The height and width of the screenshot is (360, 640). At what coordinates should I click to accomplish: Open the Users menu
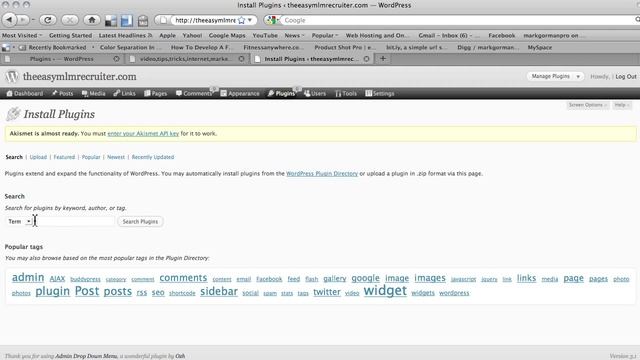click(315, 93)
